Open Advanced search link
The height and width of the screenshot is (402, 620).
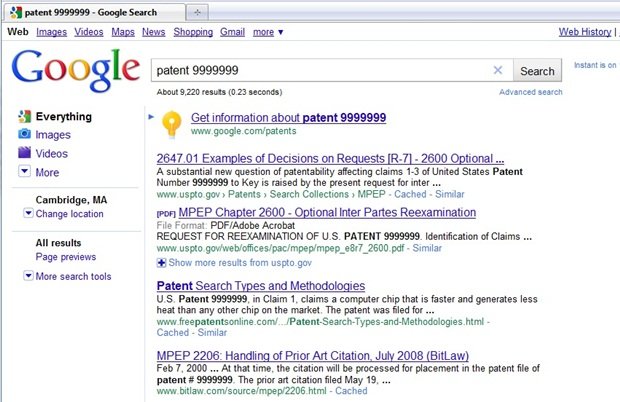tap(530, 92)
